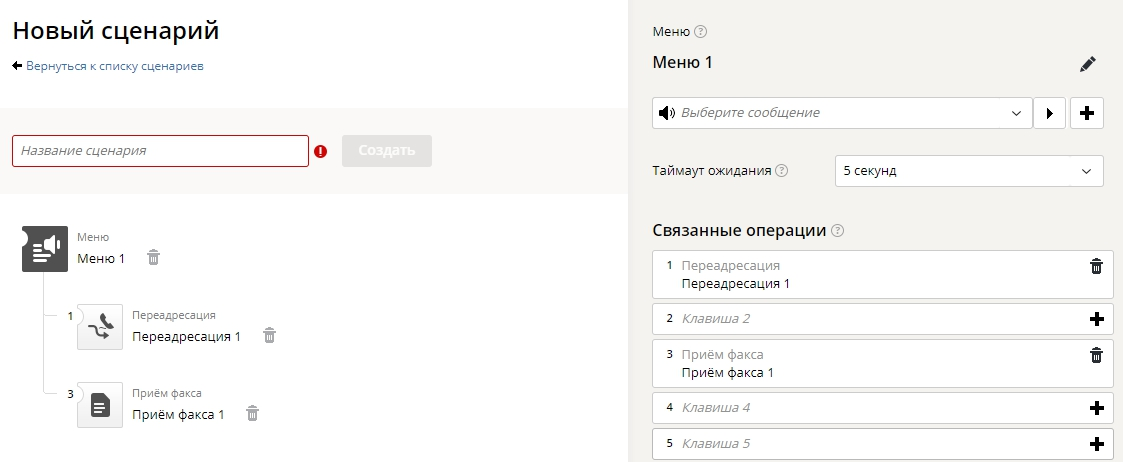
Task: Delete Меню 1 from the scenario tree
Action: pos(153,258)
